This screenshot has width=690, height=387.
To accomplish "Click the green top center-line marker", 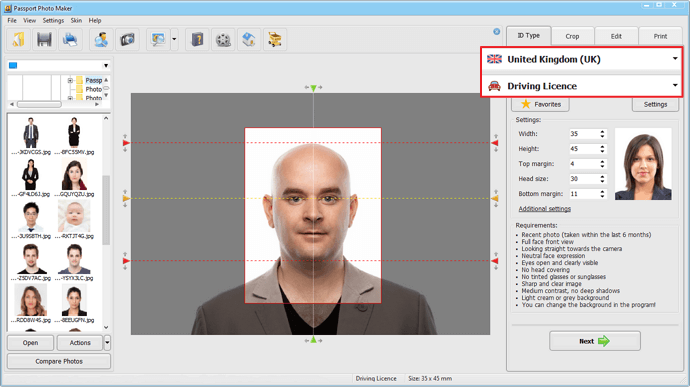I will 313,88.
